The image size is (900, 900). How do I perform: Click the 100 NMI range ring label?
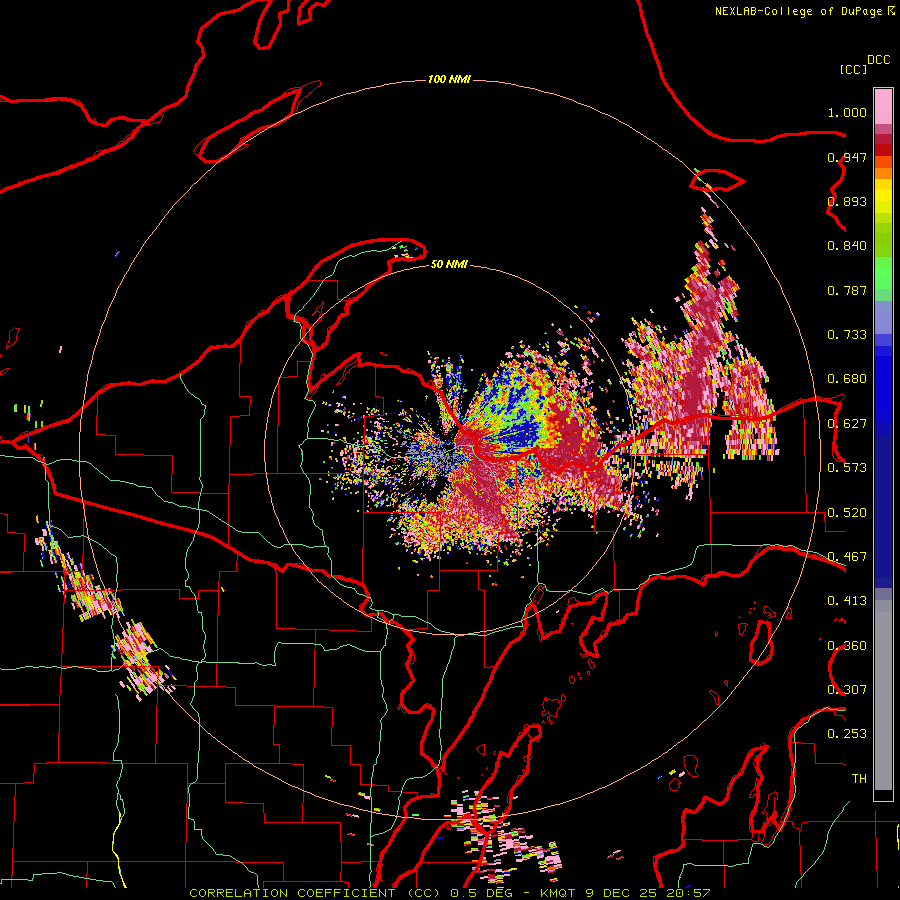pos(449,79)
